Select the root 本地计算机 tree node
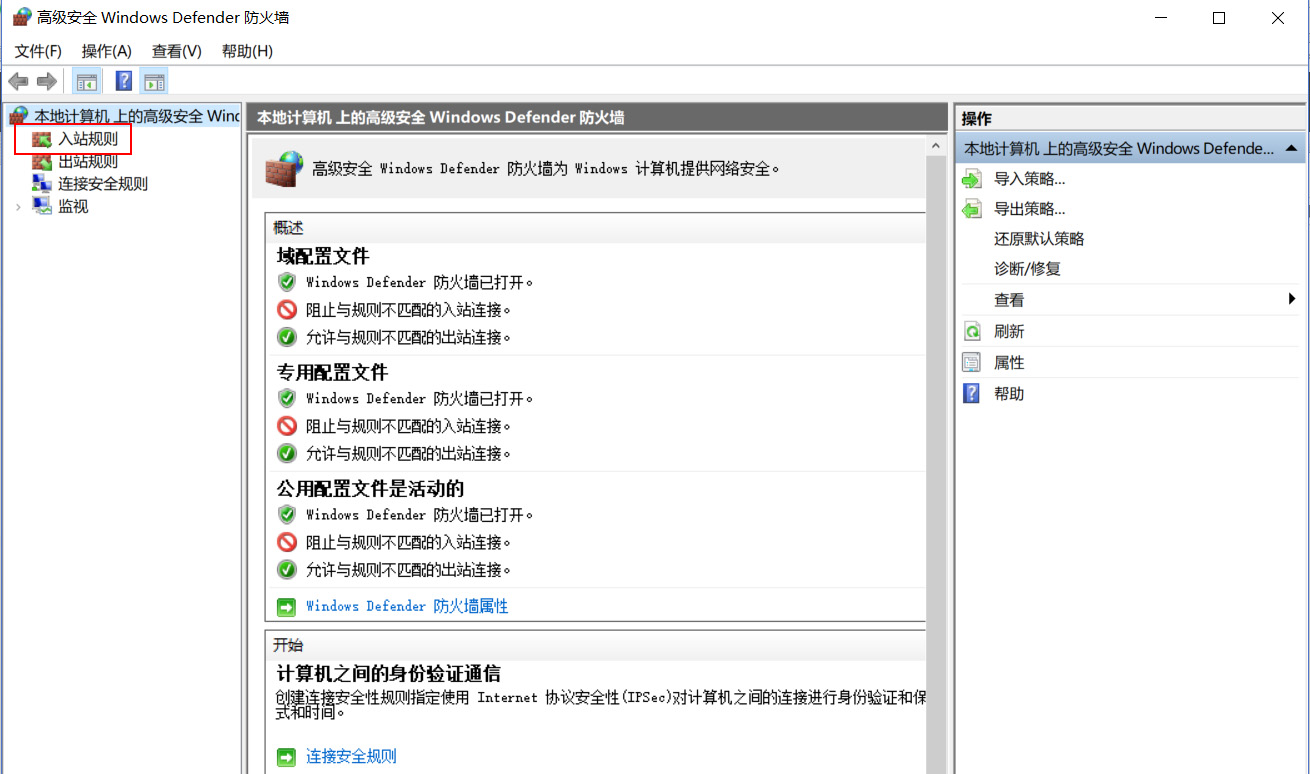Image resolution: width=1310 pixels, height=774 pixels. pyautogui.click(x=137, y=116)
